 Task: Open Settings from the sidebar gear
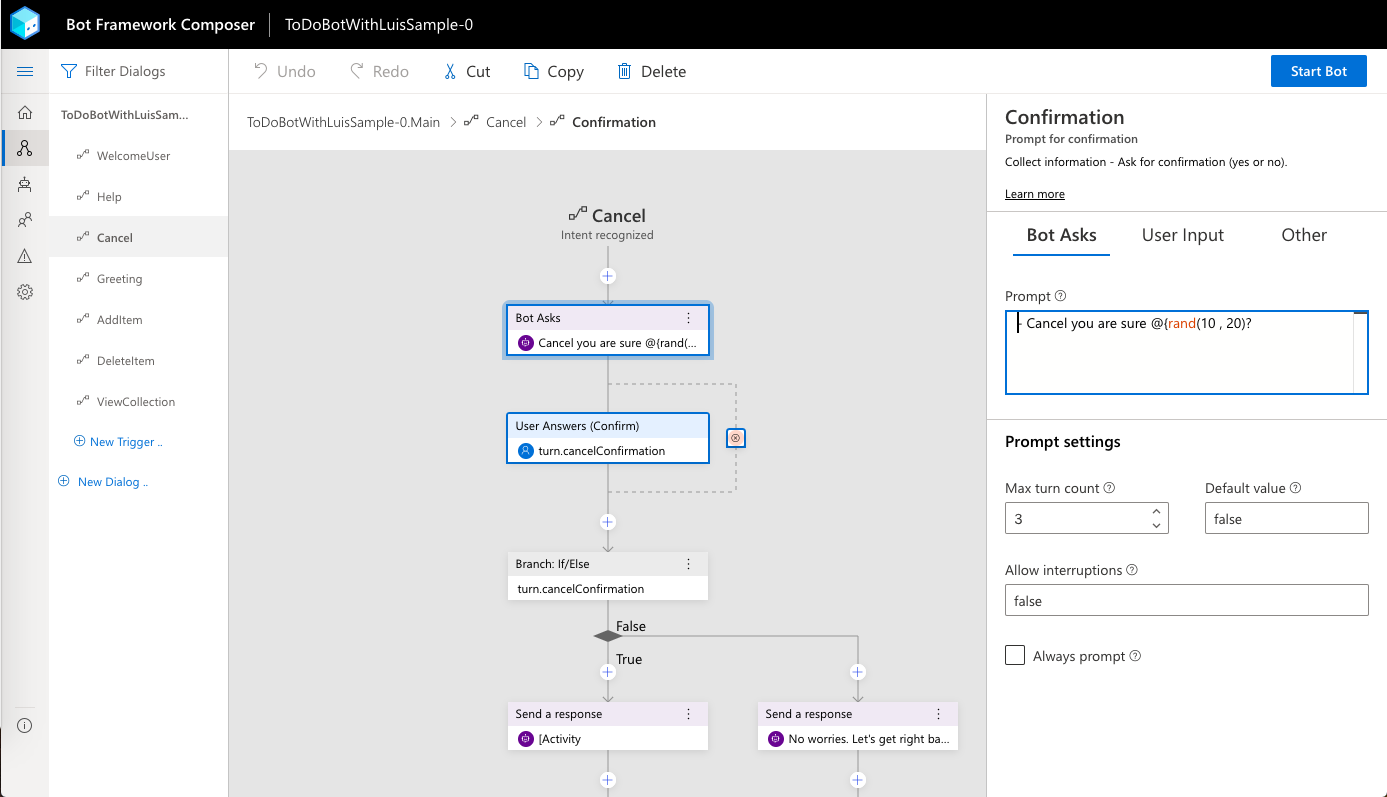(x=24, y=291)
